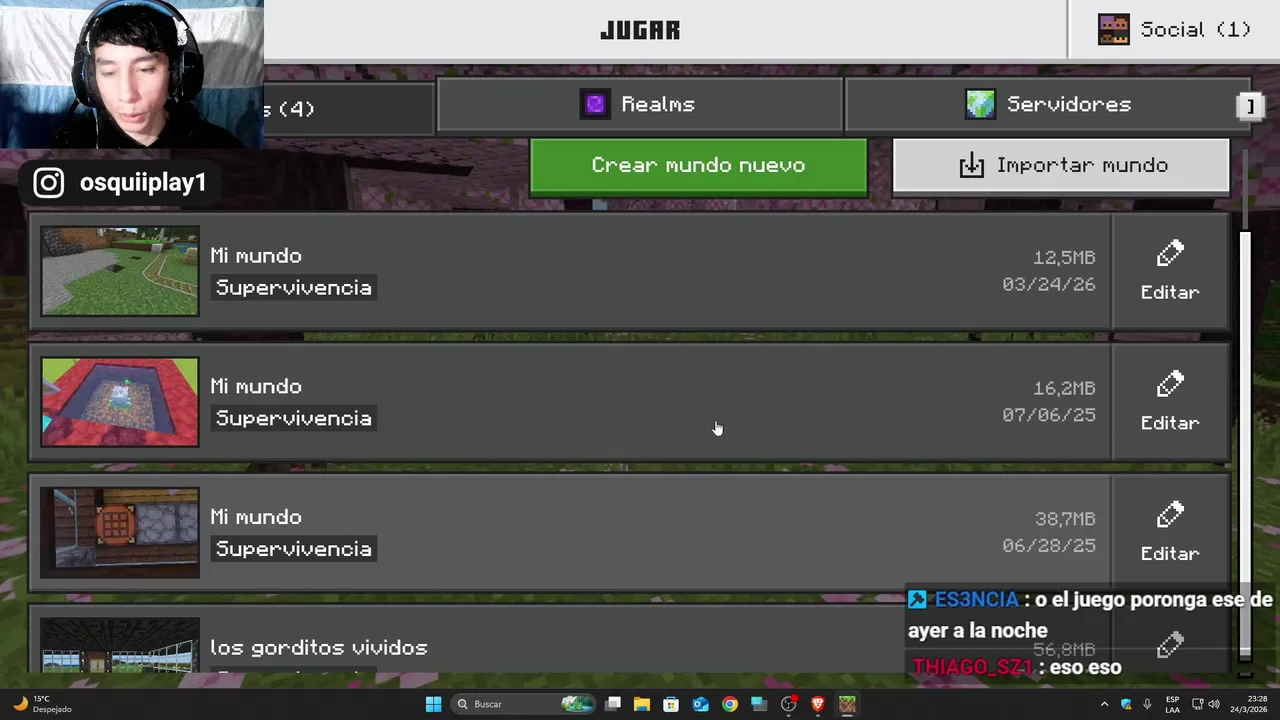Screen dimensions: 1280x720
Task: Click the Instagram logo in overlay
Action: coord(49,183)
